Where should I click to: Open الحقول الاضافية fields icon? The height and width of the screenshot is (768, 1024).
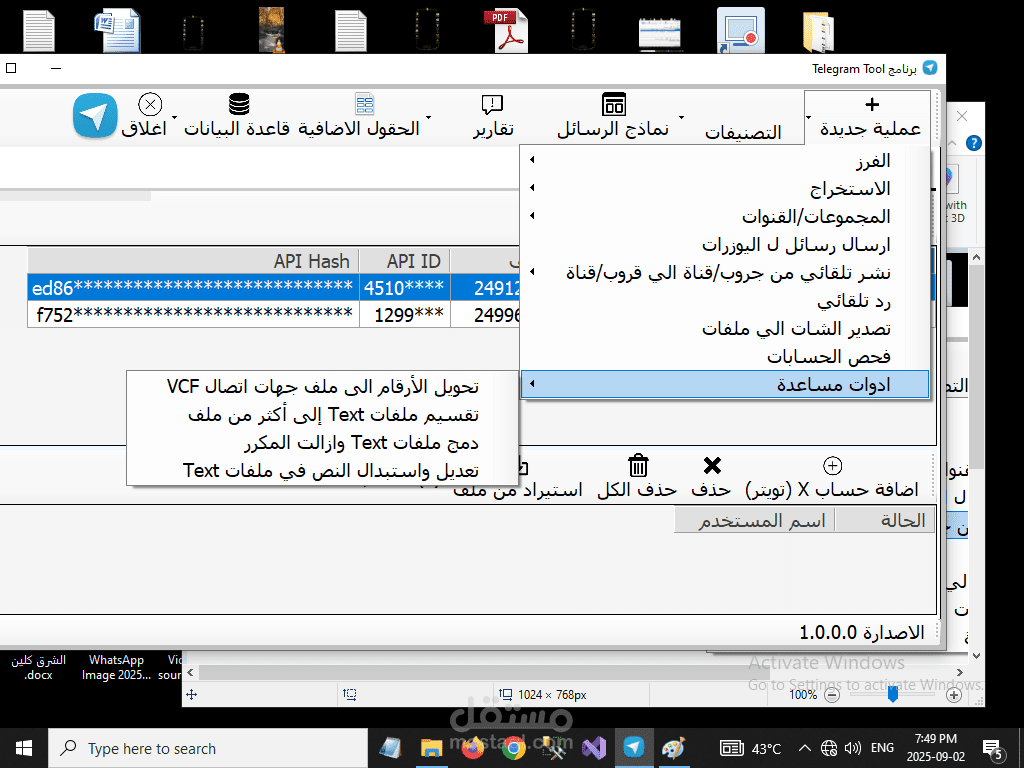(364, 104)
